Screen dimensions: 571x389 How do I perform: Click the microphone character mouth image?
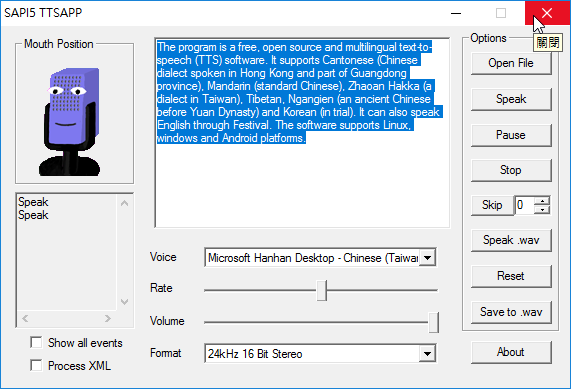(69, 121)
